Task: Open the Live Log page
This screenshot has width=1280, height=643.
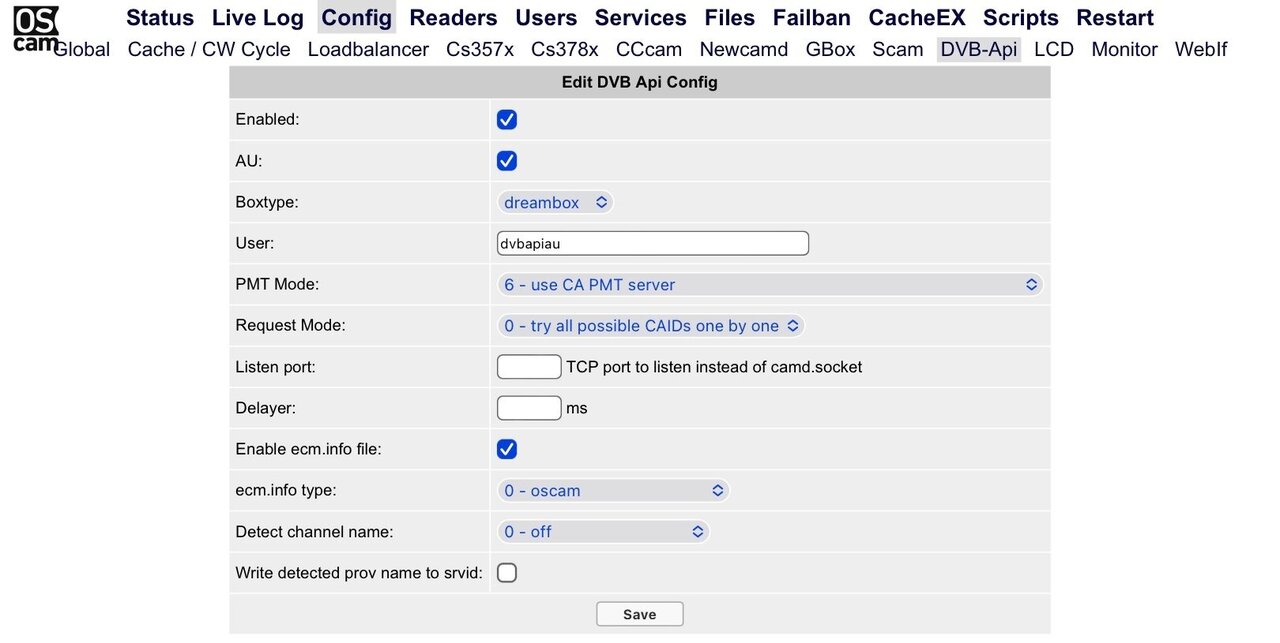Action: pos(257,18)
